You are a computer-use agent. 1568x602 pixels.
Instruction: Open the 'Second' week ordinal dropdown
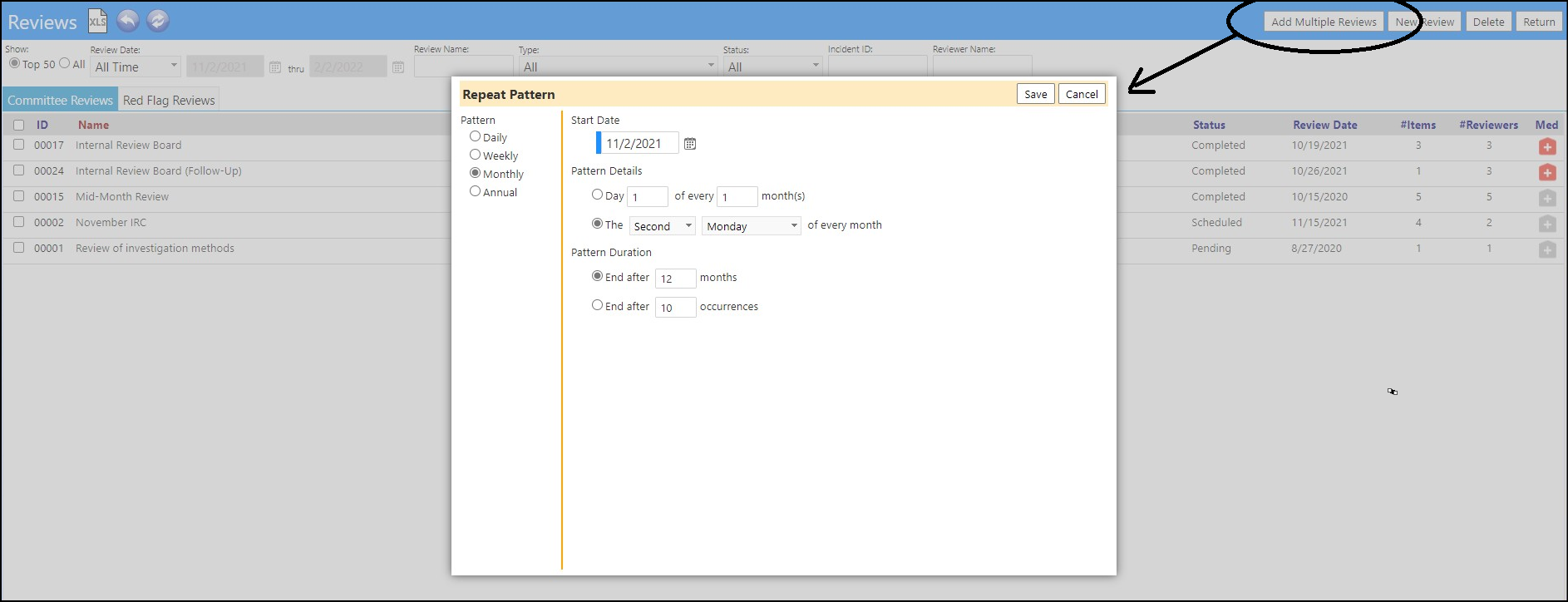tap(662, 226)
